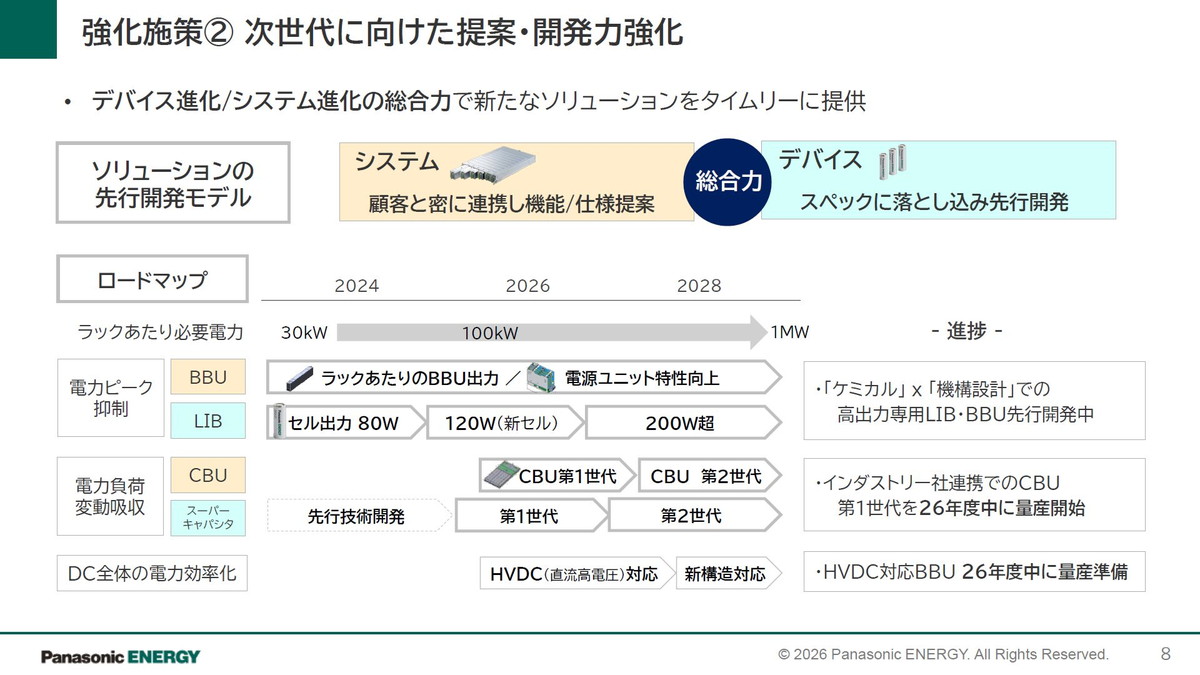Click the slide title 強化施策②

(x=382, y=31)
